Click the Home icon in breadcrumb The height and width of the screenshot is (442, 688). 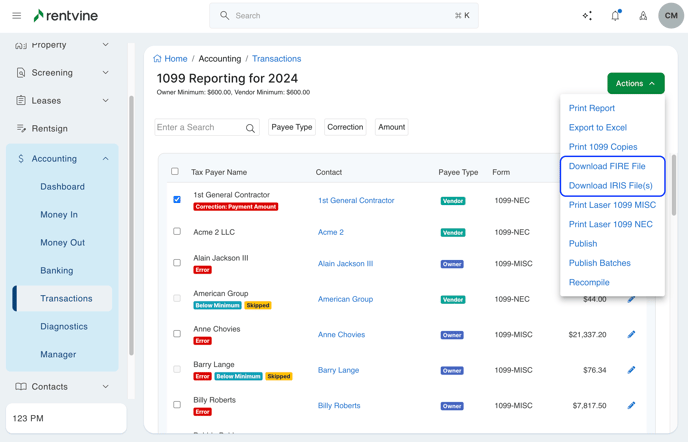(x=158, y=59)
